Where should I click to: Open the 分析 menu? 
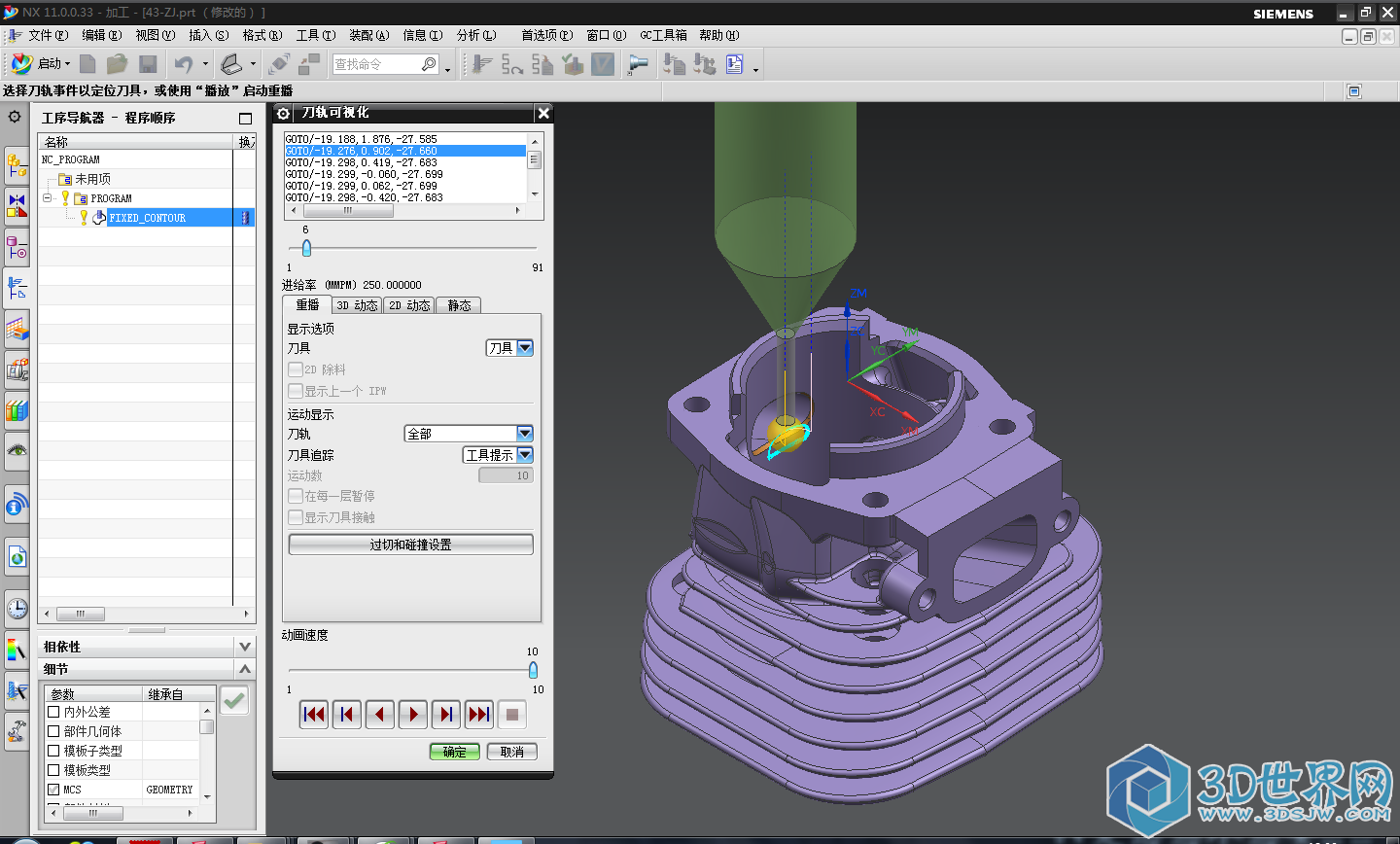[476, 35]
